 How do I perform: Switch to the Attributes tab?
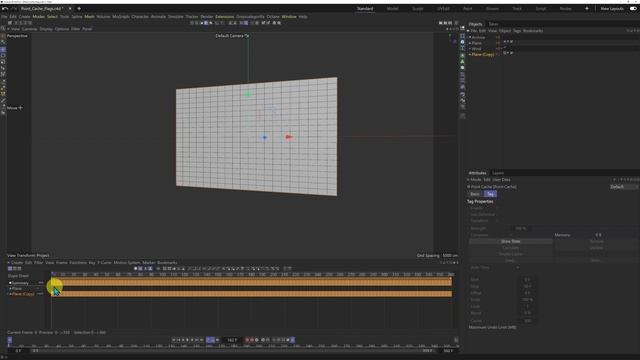tap(477, 173)
